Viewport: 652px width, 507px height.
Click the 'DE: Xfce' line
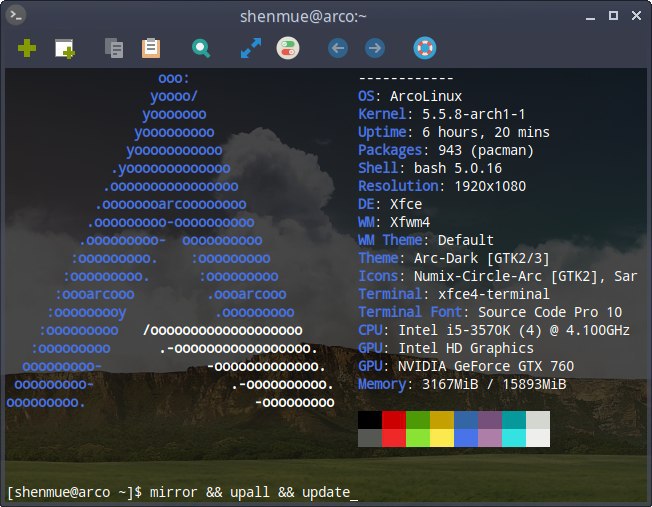(390, 204)
